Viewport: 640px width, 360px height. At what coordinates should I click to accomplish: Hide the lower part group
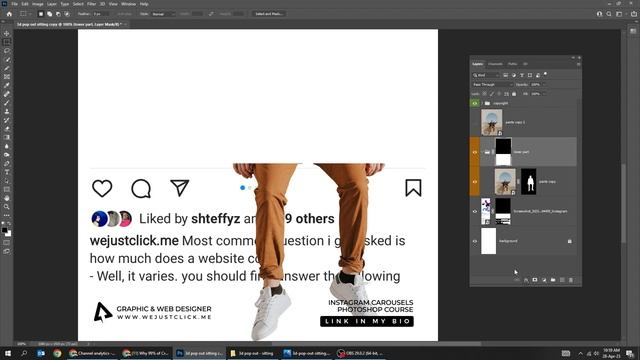pos(475,152)
